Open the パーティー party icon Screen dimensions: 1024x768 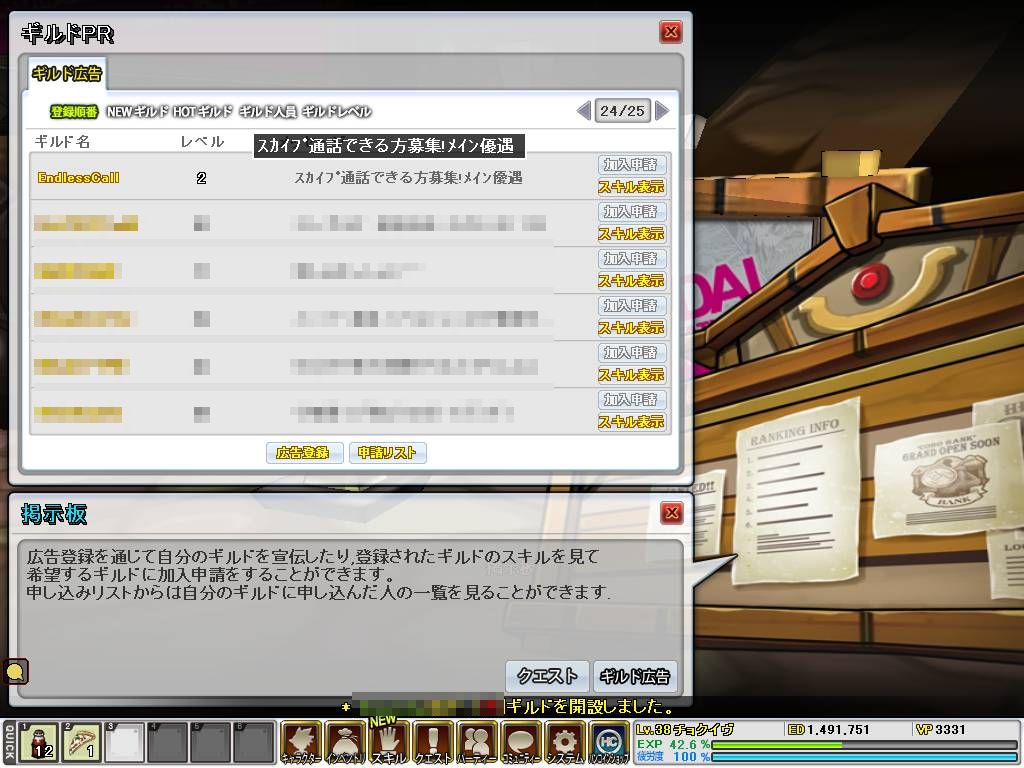477,742
